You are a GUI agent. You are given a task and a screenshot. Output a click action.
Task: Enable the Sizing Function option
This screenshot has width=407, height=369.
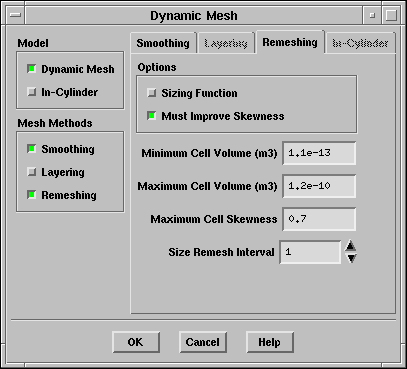[x=152, y=93]
